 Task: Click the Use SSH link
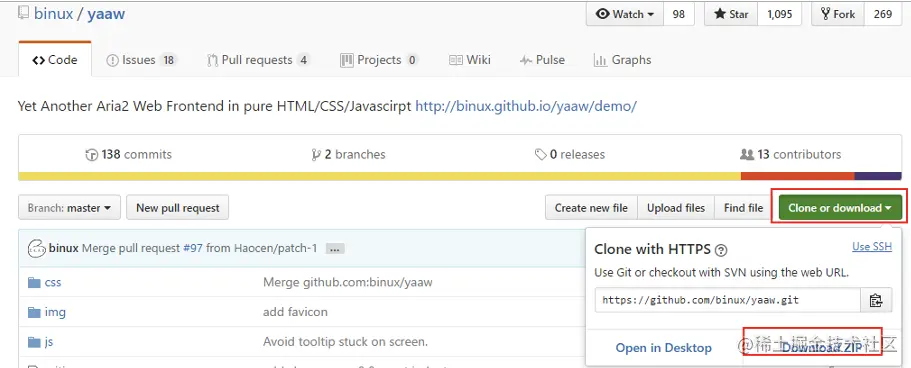(x=871, y=246)
